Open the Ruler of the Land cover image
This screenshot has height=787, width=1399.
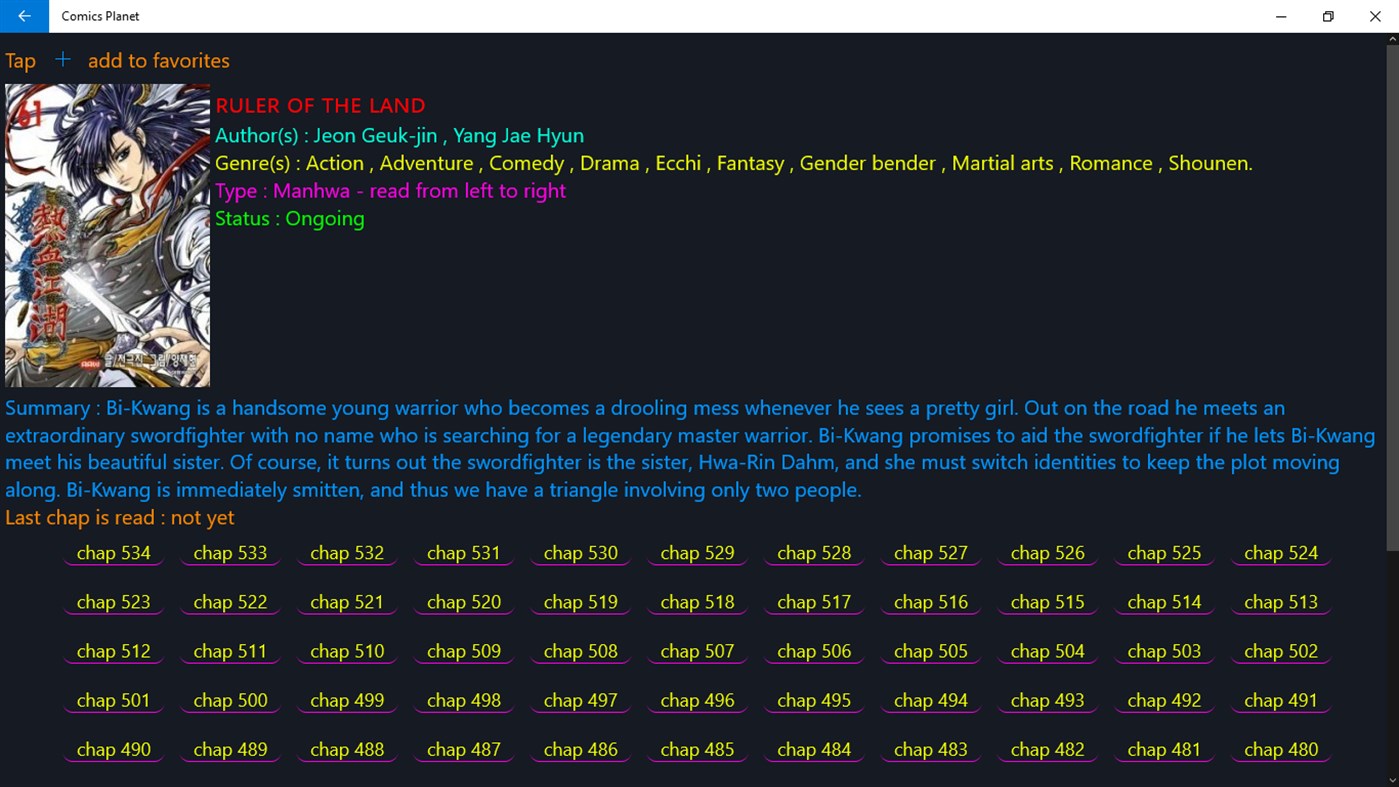click(107, 235)
